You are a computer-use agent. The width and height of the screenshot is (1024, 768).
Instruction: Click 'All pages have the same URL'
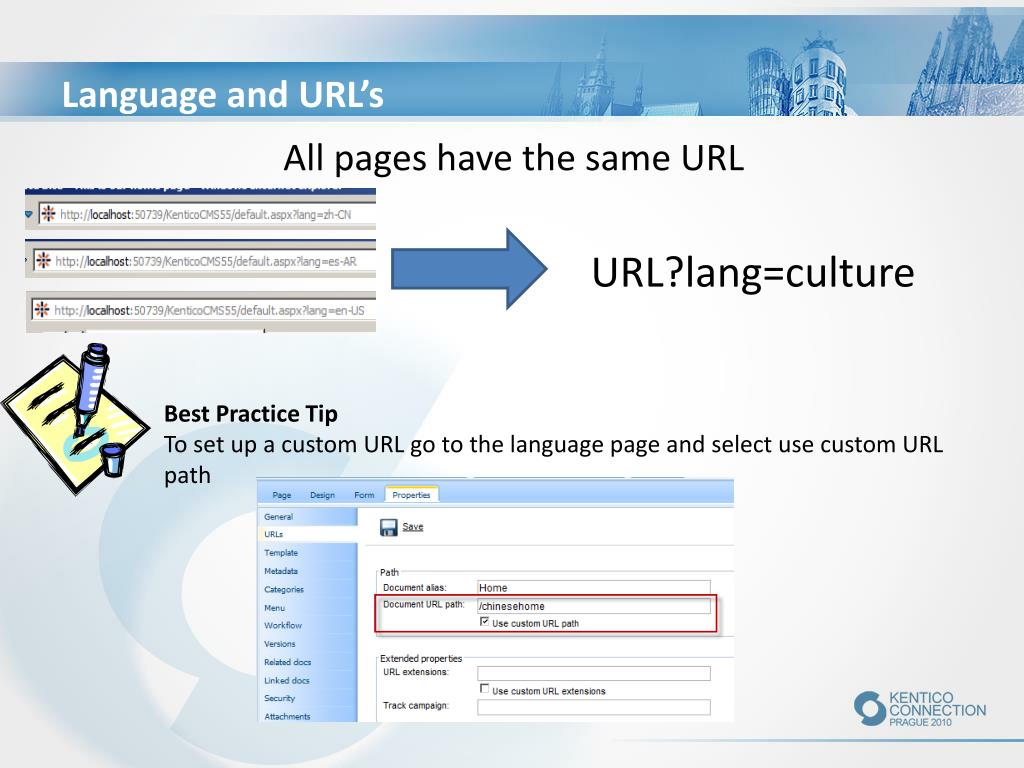click(514, 159)
